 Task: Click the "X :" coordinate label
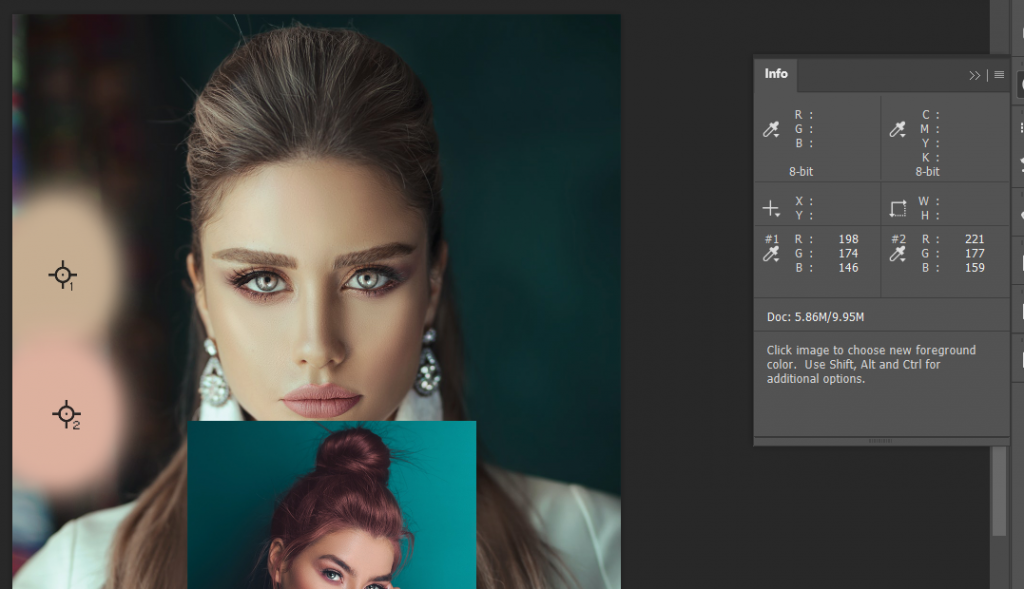804,201
